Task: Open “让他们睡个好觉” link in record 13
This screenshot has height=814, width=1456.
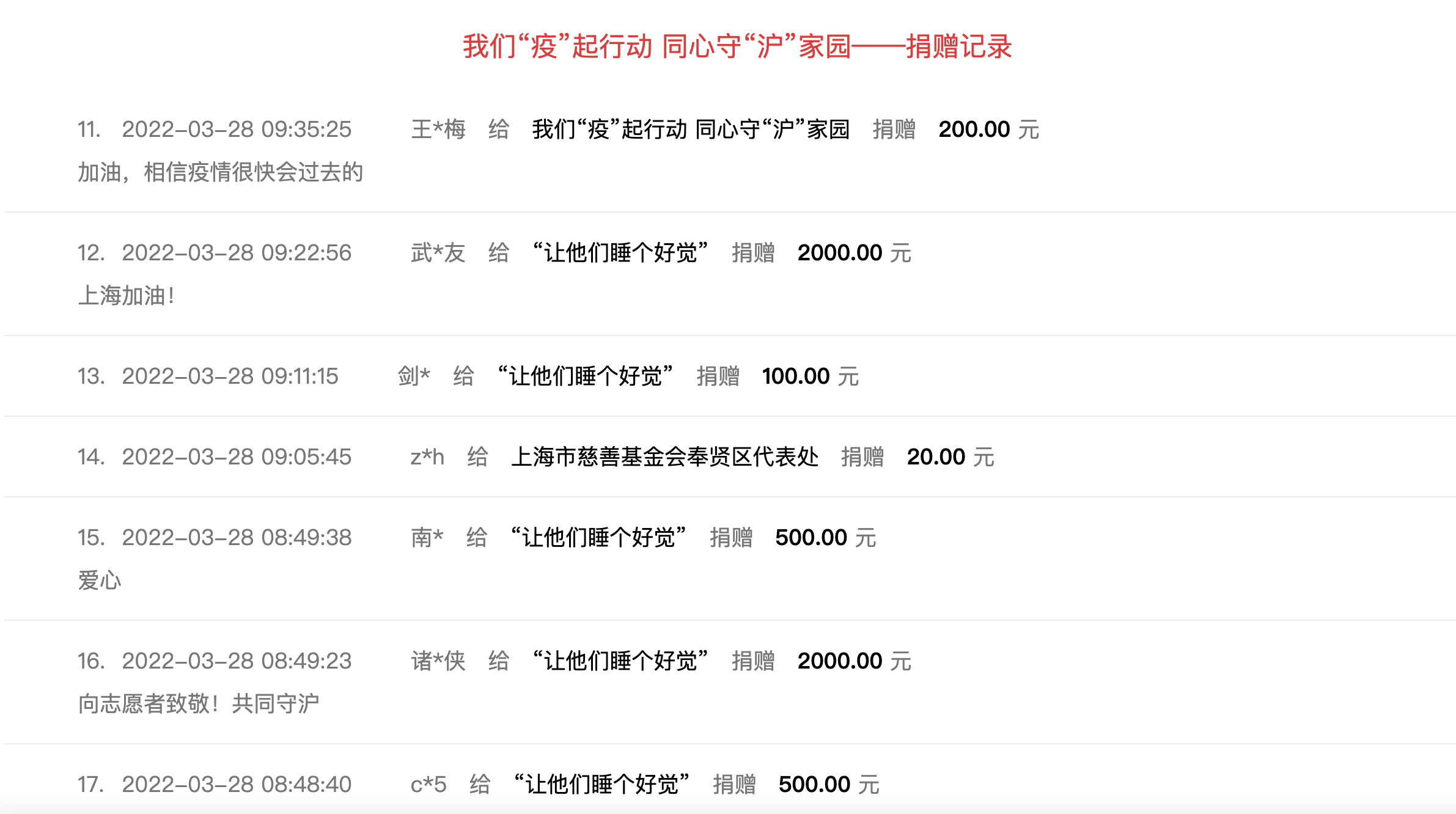Action: pyautogui.click(x=585, y=376)
